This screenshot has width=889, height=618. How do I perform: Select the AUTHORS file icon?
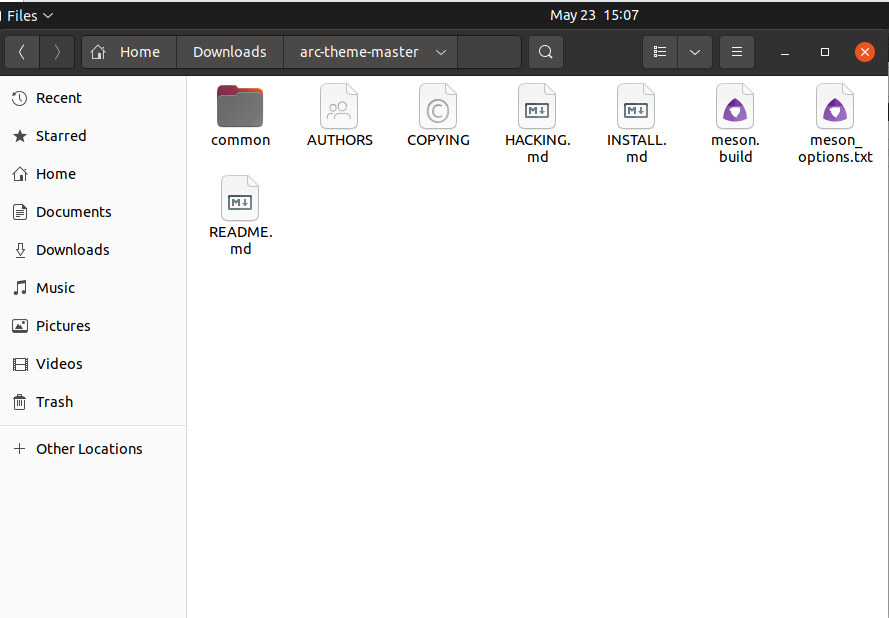339,106
